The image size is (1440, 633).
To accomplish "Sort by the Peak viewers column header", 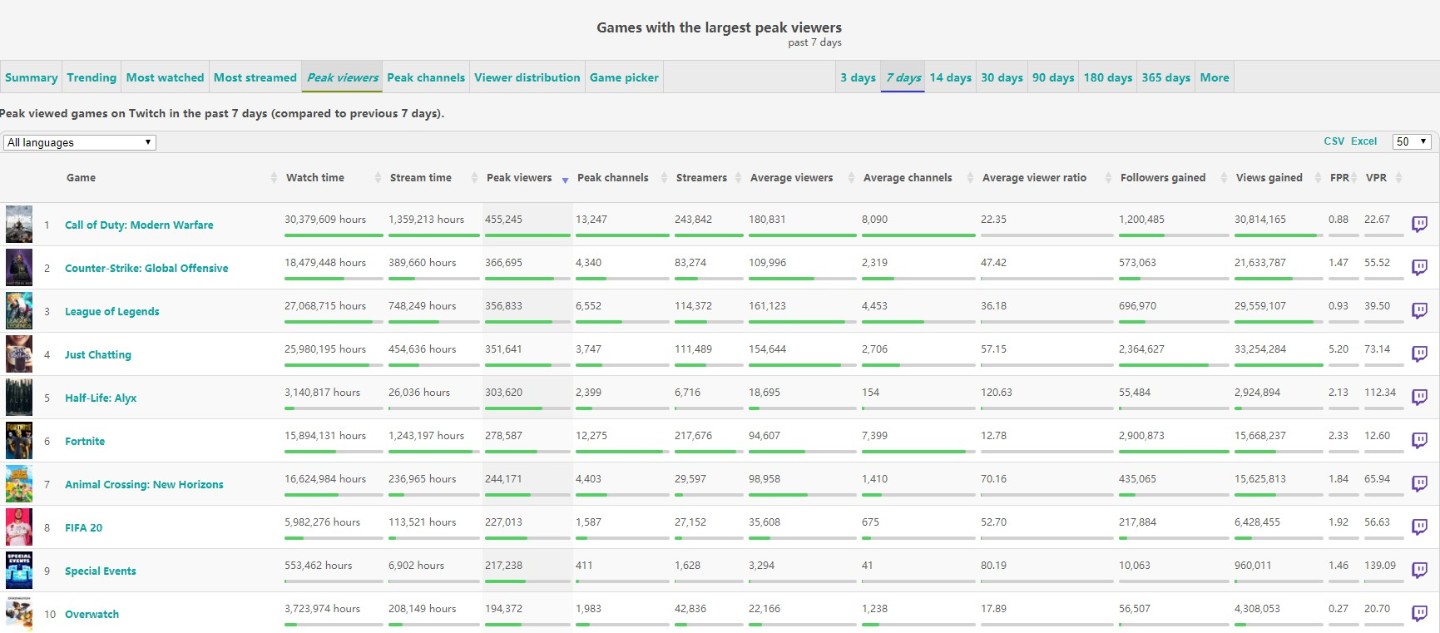I will click(x=519, y=178).
